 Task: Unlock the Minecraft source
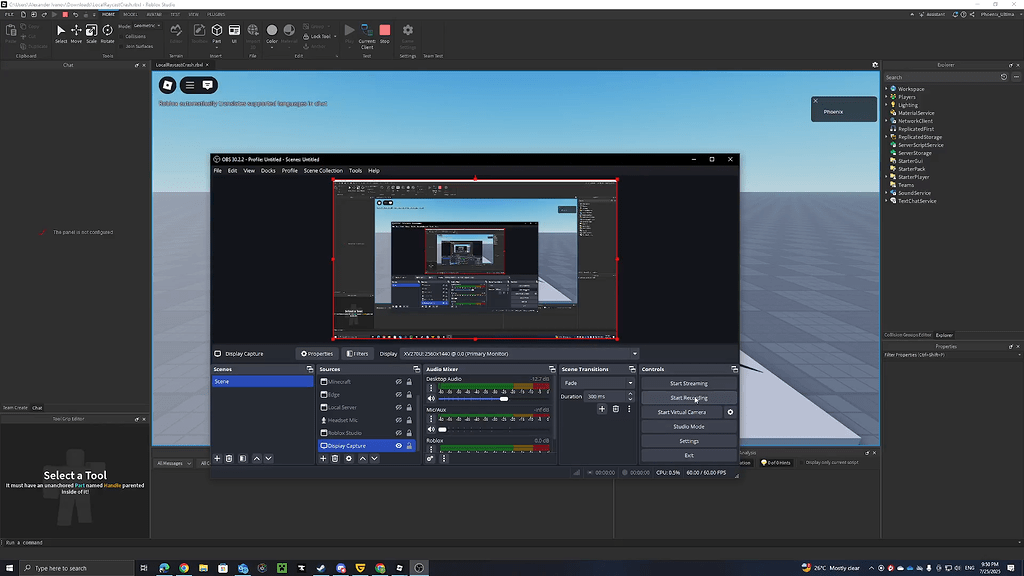[x=409, y=382]
